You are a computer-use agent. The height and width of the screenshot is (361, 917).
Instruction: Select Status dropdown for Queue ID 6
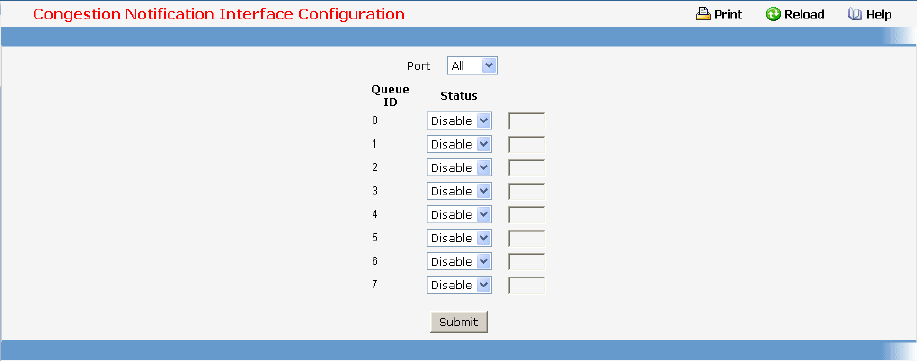(459, 262)
